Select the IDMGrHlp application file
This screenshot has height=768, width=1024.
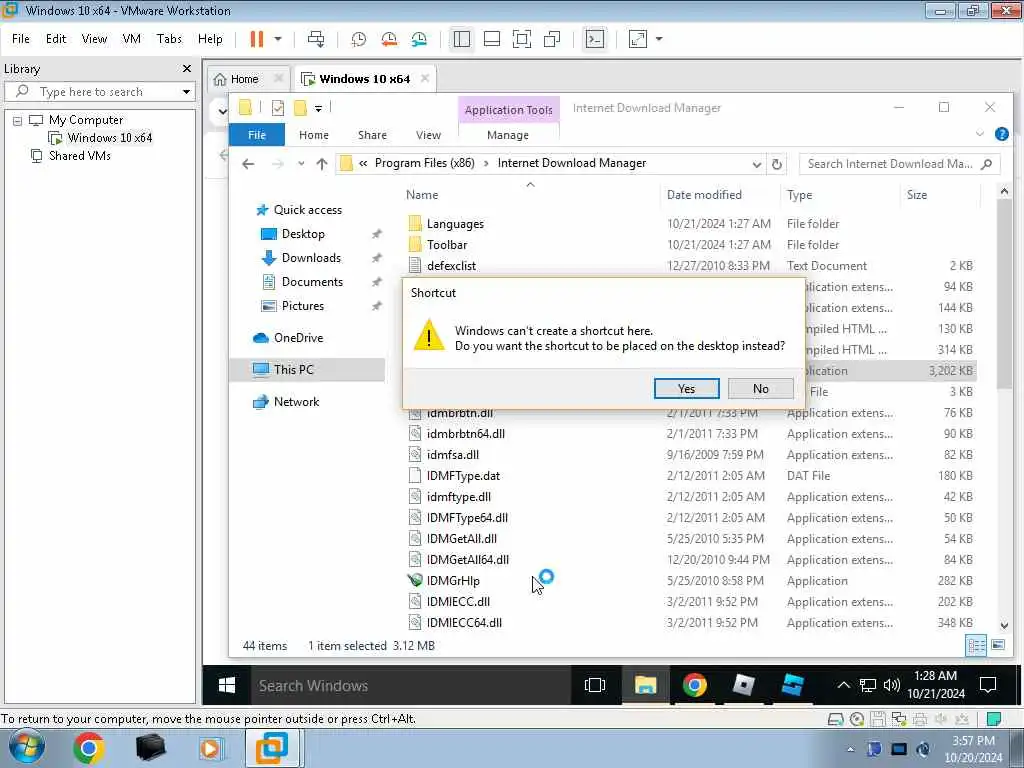(453, 581)
